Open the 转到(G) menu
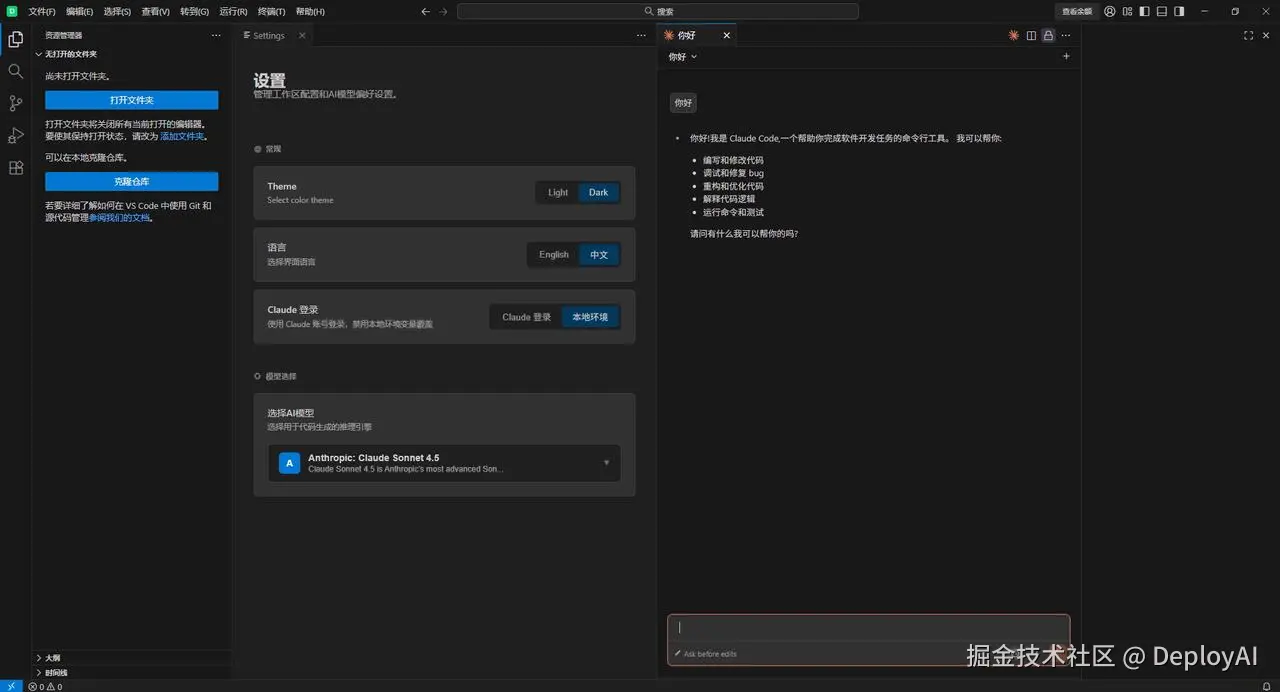The width and height of the screenshot is (1280, 692). pos(195,11)
